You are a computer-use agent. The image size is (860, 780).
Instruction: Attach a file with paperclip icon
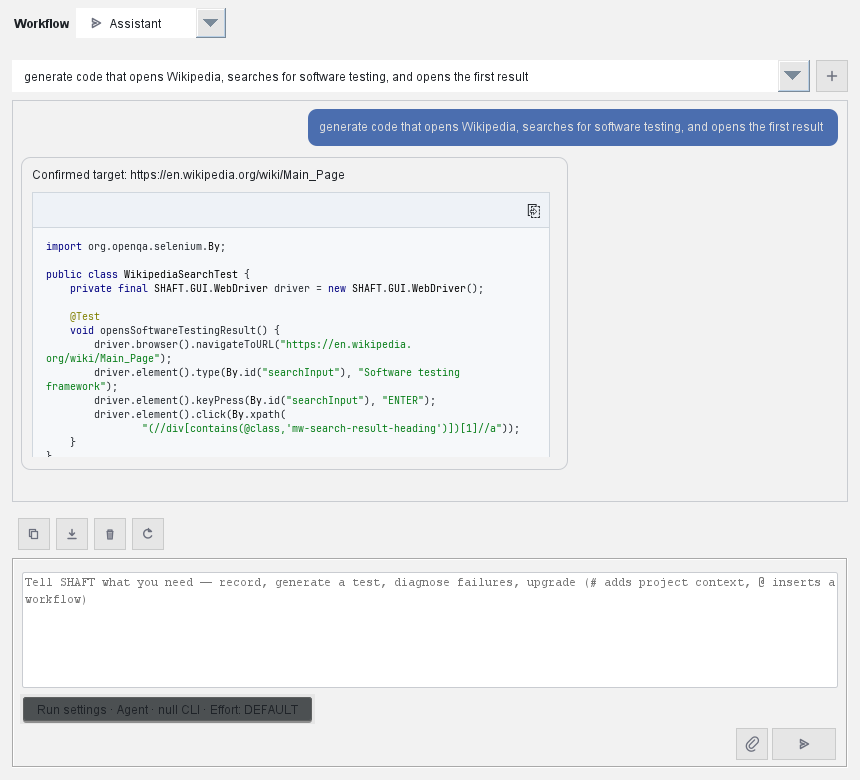pyautogui.click(x=752, y=744)
